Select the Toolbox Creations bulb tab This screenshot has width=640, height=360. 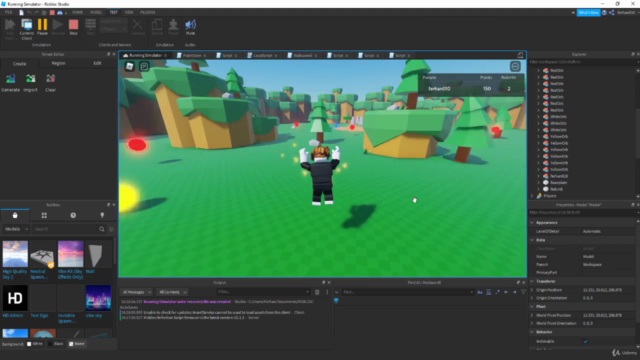[102, 215]
